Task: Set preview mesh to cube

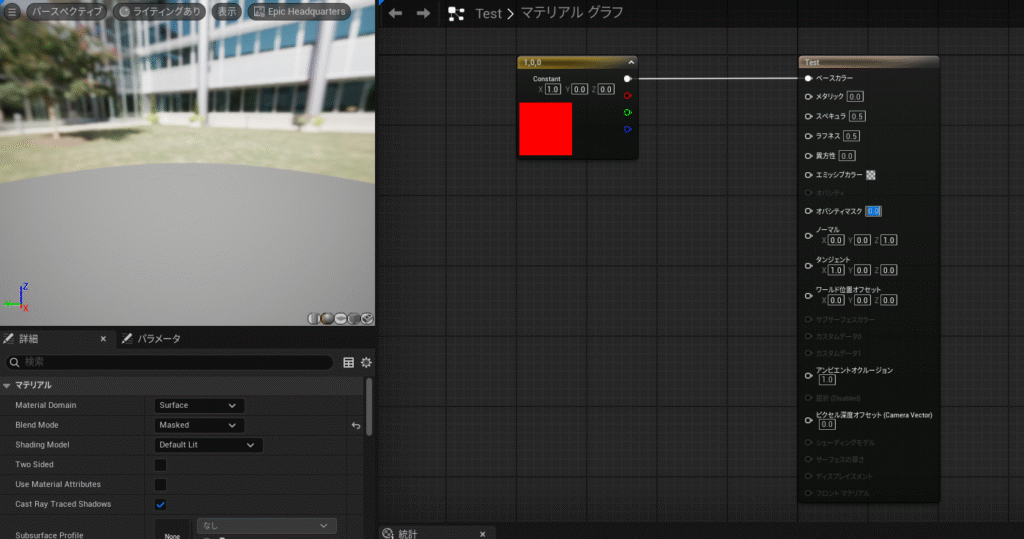Action: pyautogui.click(x=354, y=319)
